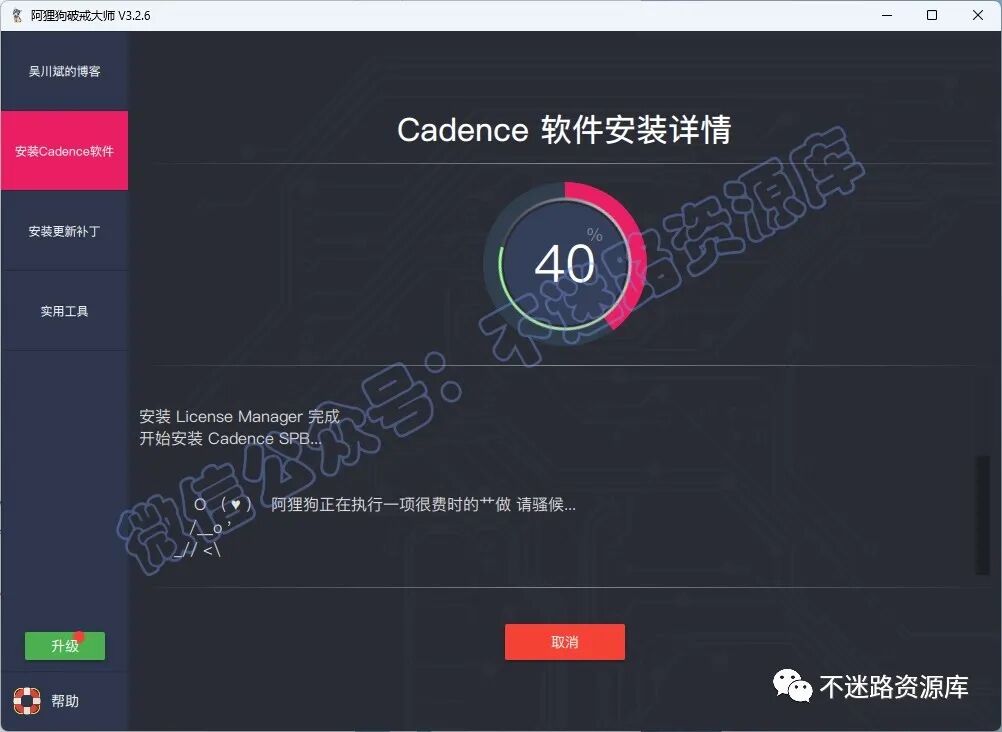Open the 吴川斌的博客 sidebar item
1002x732 pixels.
click(65, 71)
